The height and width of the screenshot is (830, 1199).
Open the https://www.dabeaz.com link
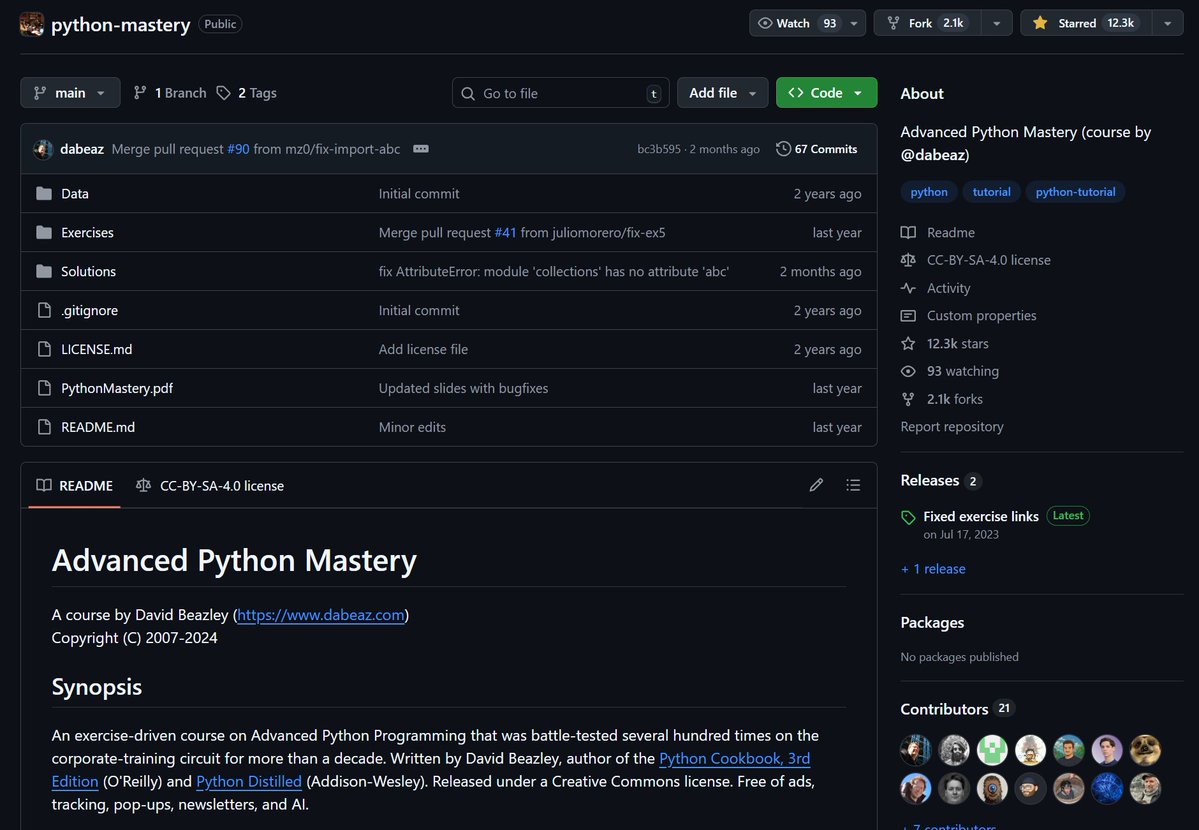320,615
